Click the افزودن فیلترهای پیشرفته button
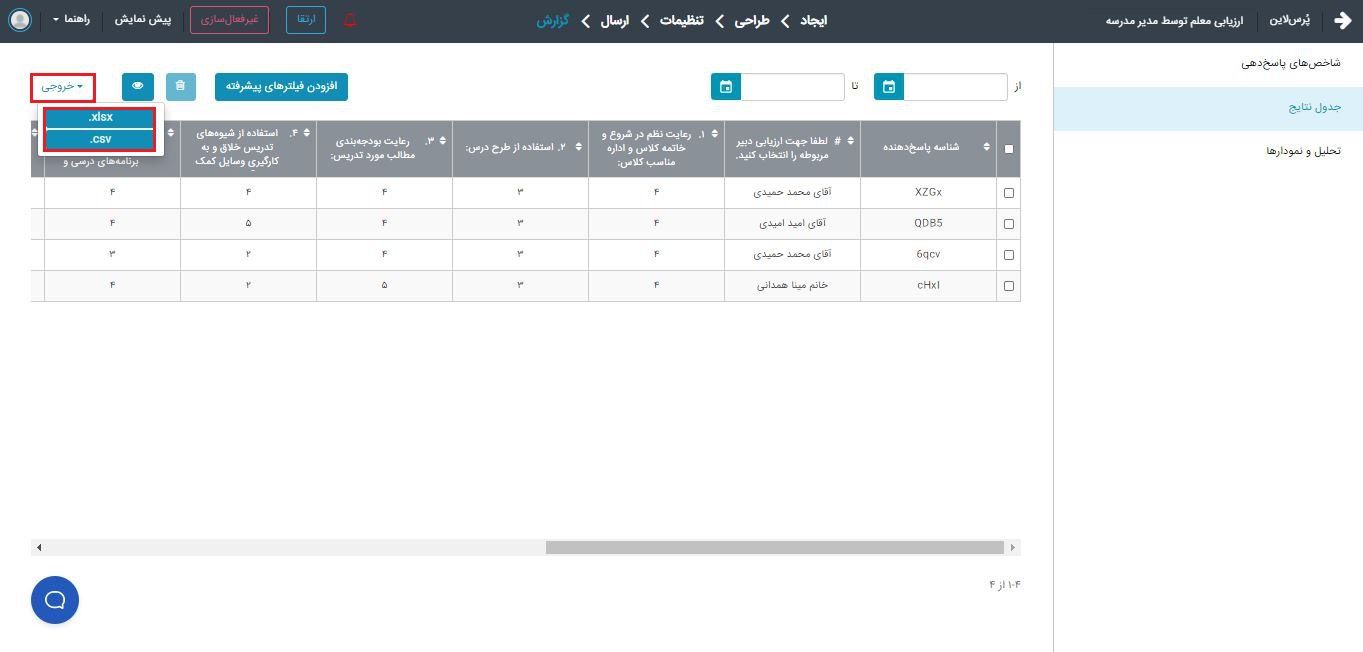The image size is (1363, 652). pyautogui.click(x=281, y=87)
